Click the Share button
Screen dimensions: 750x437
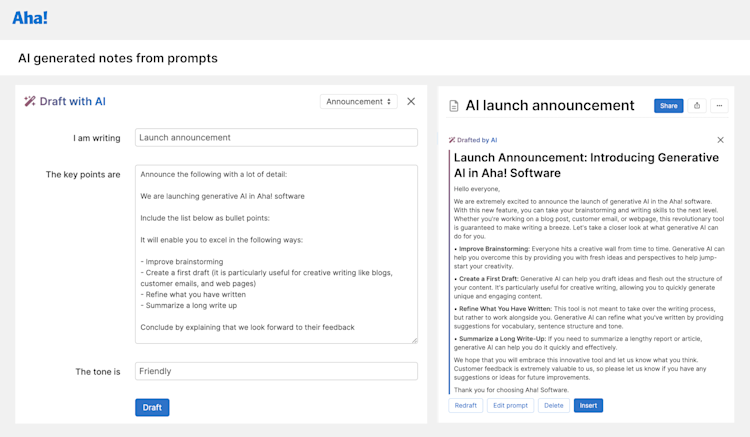click(x=668, y=106)
